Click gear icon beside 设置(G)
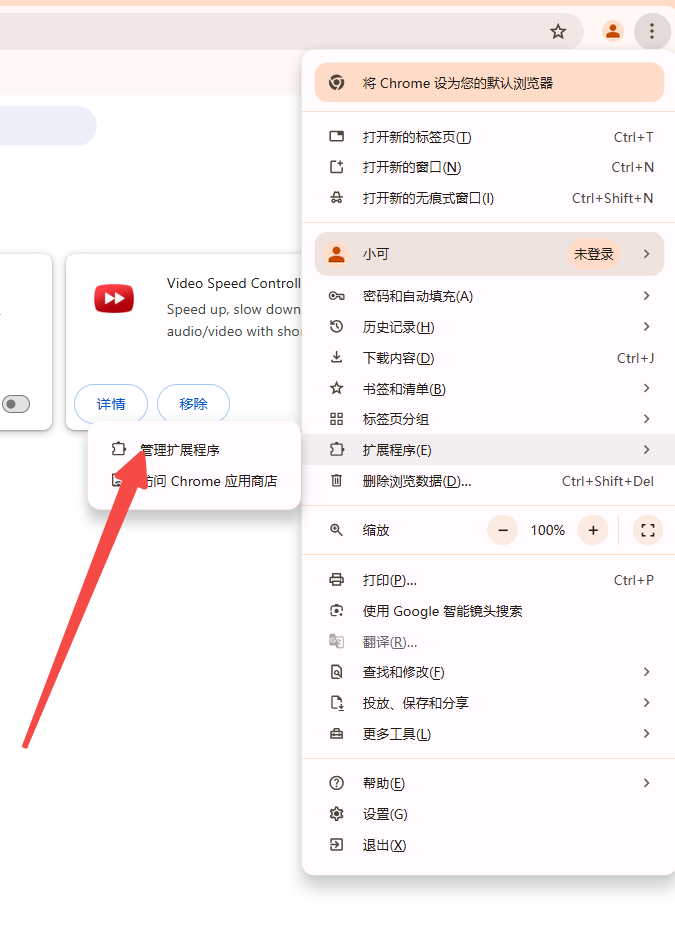This screenshot has width=675, height=932. 336,814
